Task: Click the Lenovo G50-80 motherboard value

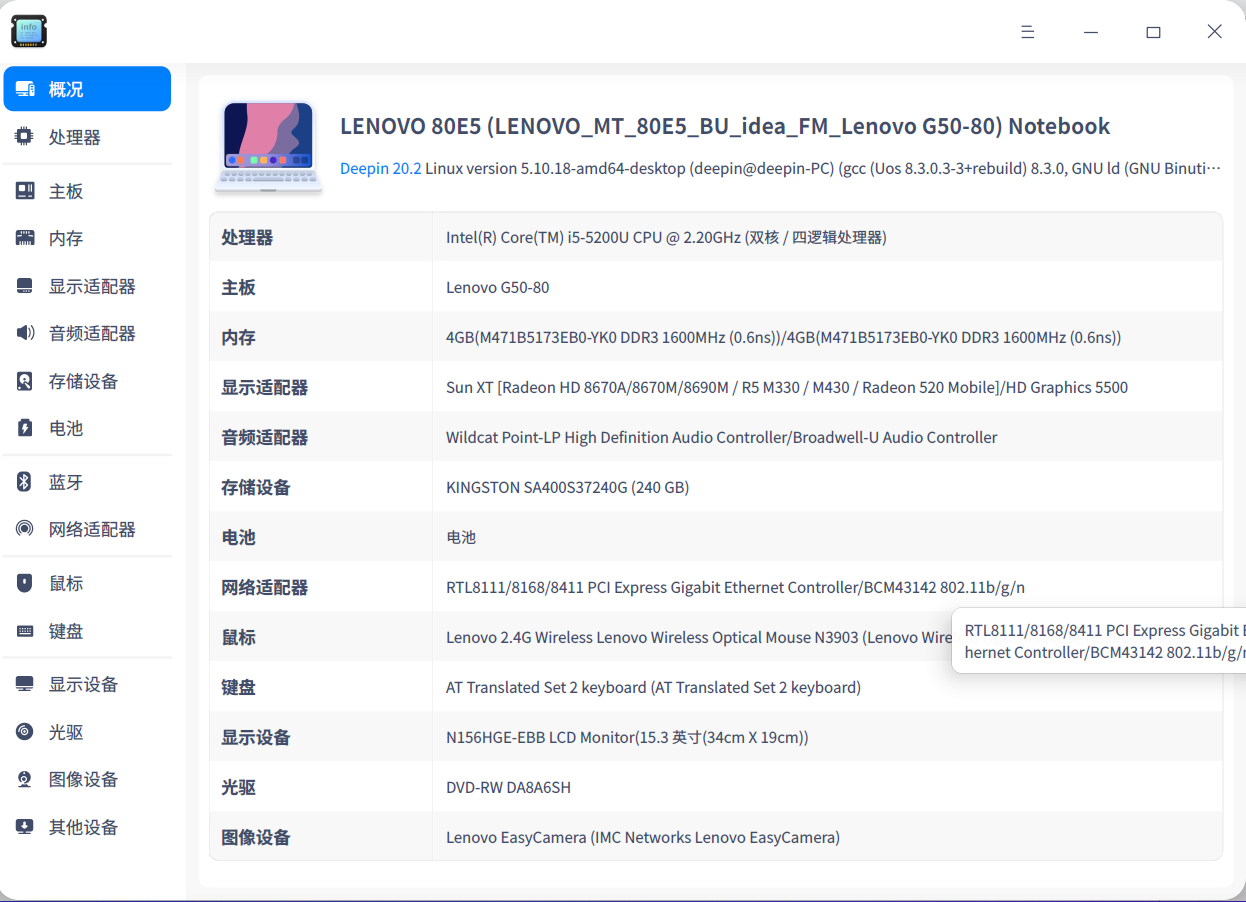Action: point(497,287)
